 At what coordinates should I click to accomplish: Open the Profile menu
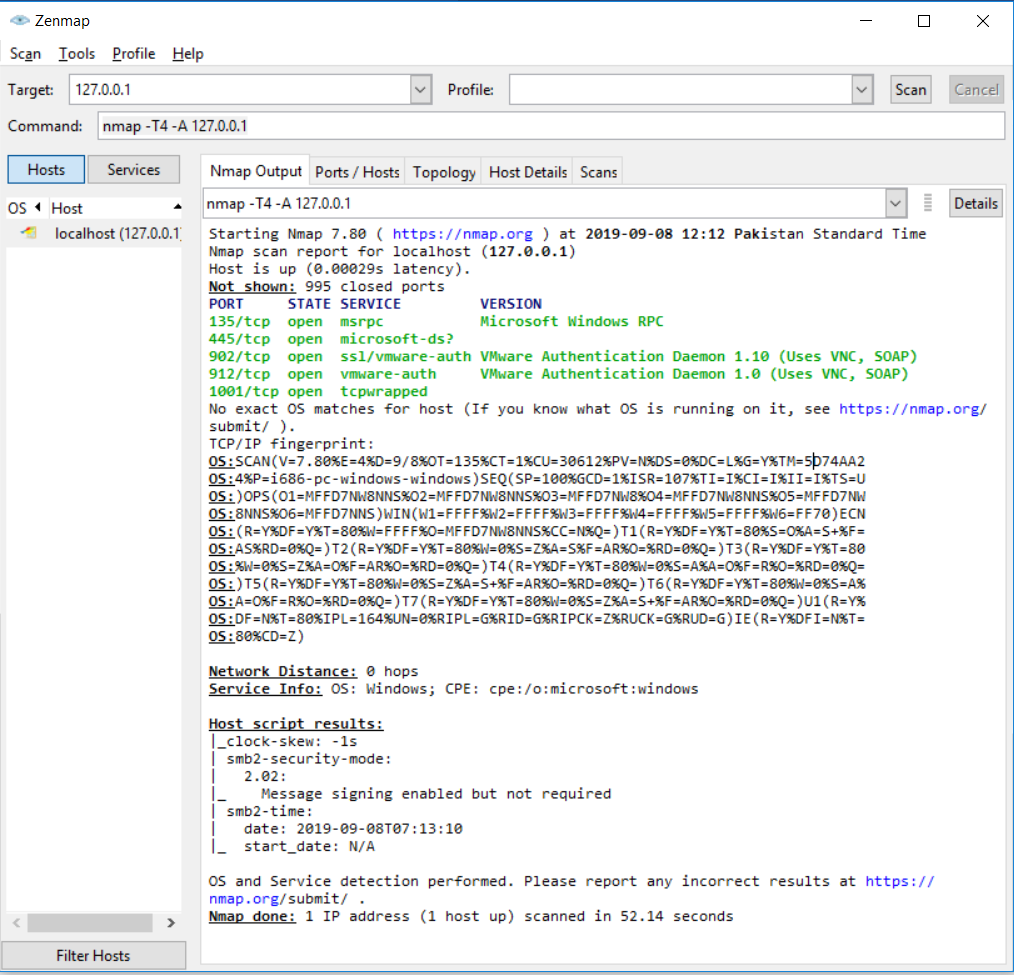(x=133, y=54)
